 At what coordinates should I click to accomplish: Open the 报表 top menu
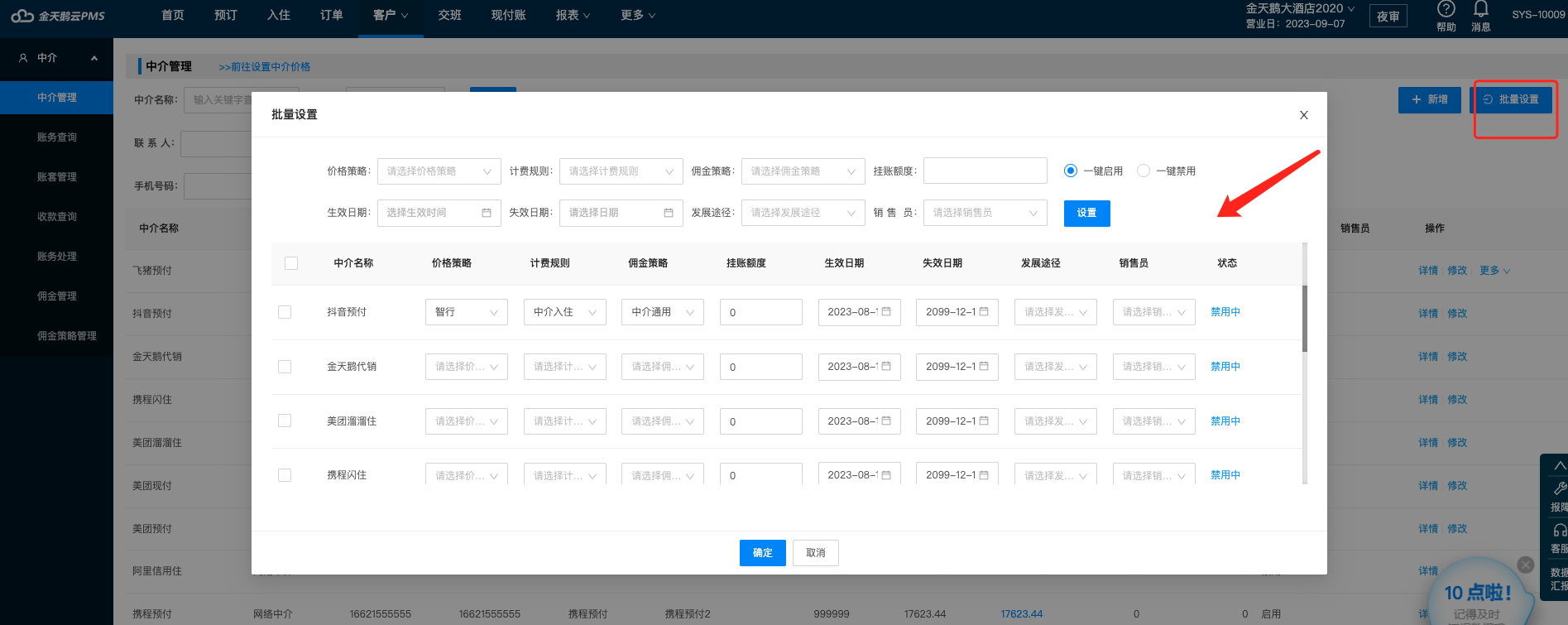click(573, 16)
